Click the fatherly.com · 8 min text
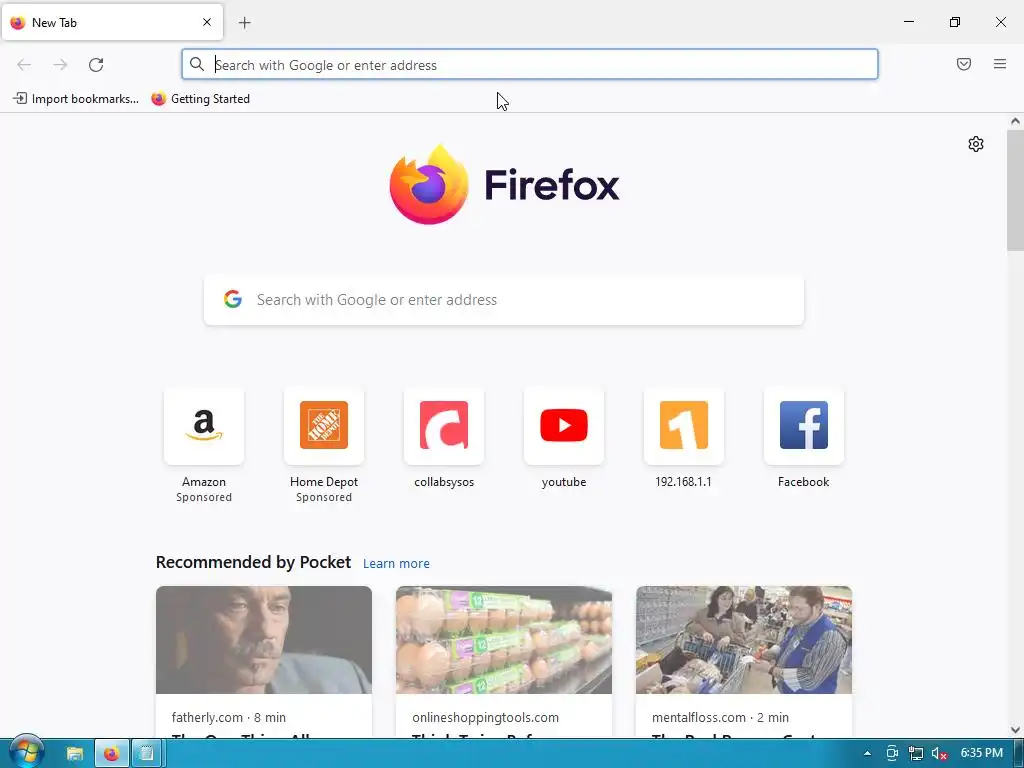Viewport: 1024px width, 768px height. (x=229, y=717)
